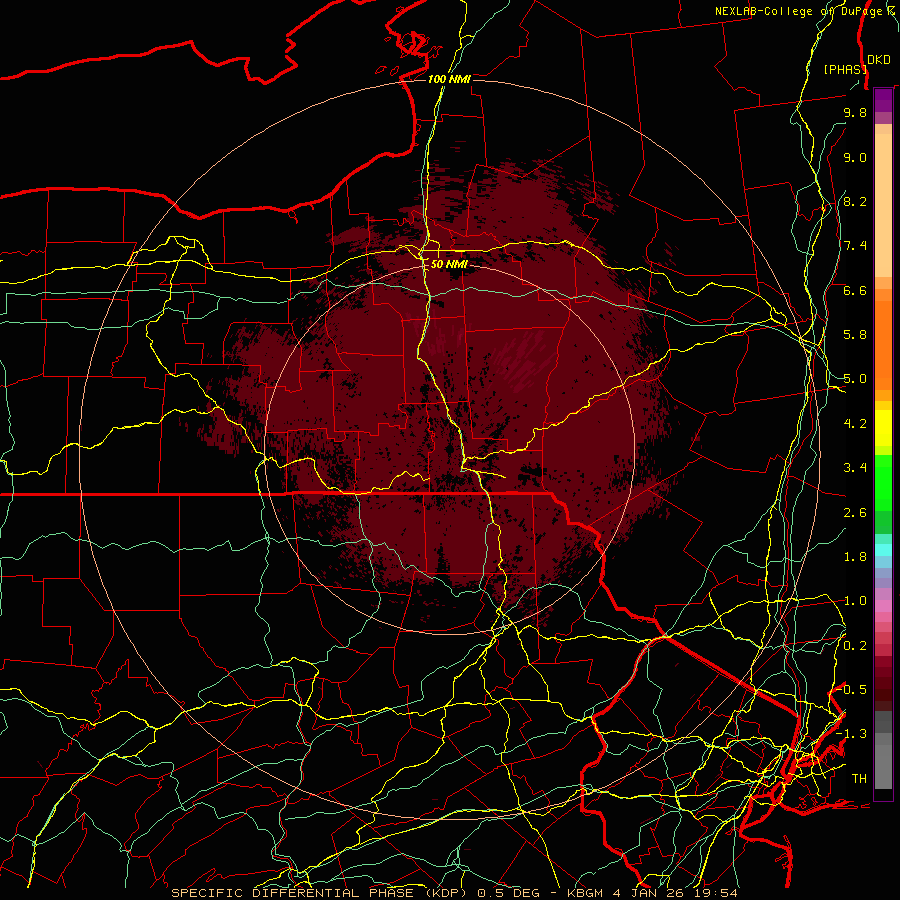The width and height of the screenshot is (900, 900).
Task: Select the pink color bar segment
Action: click(x=883, y=606)
